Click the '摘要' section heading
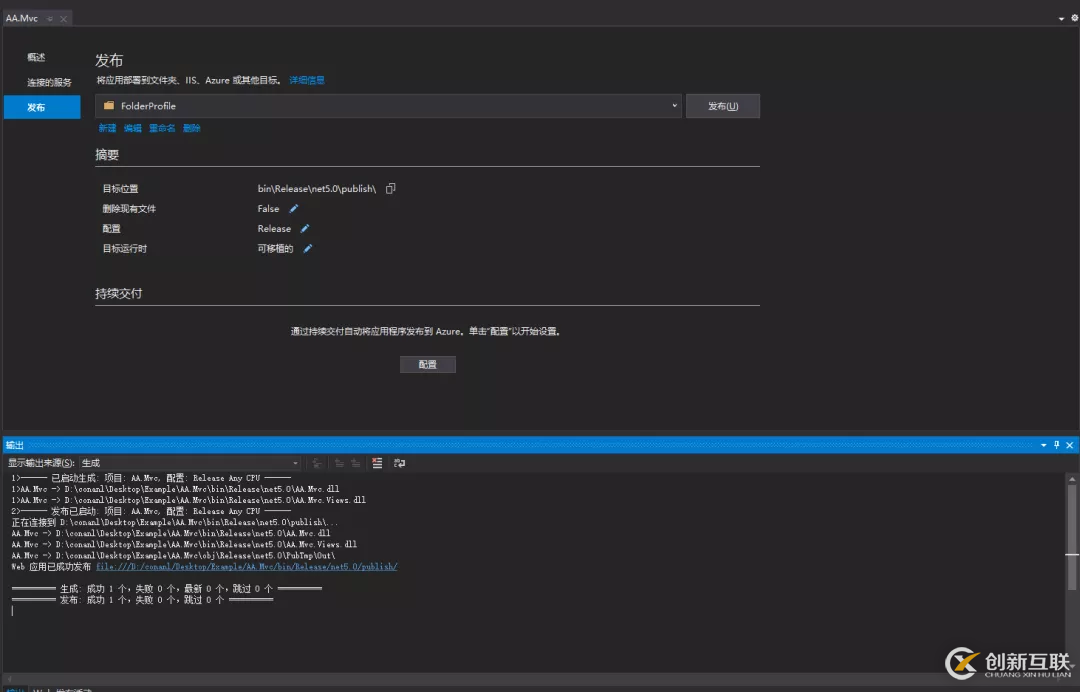Image resolution: width=1080 pixels, height=692 pixels. click(107, 155)
